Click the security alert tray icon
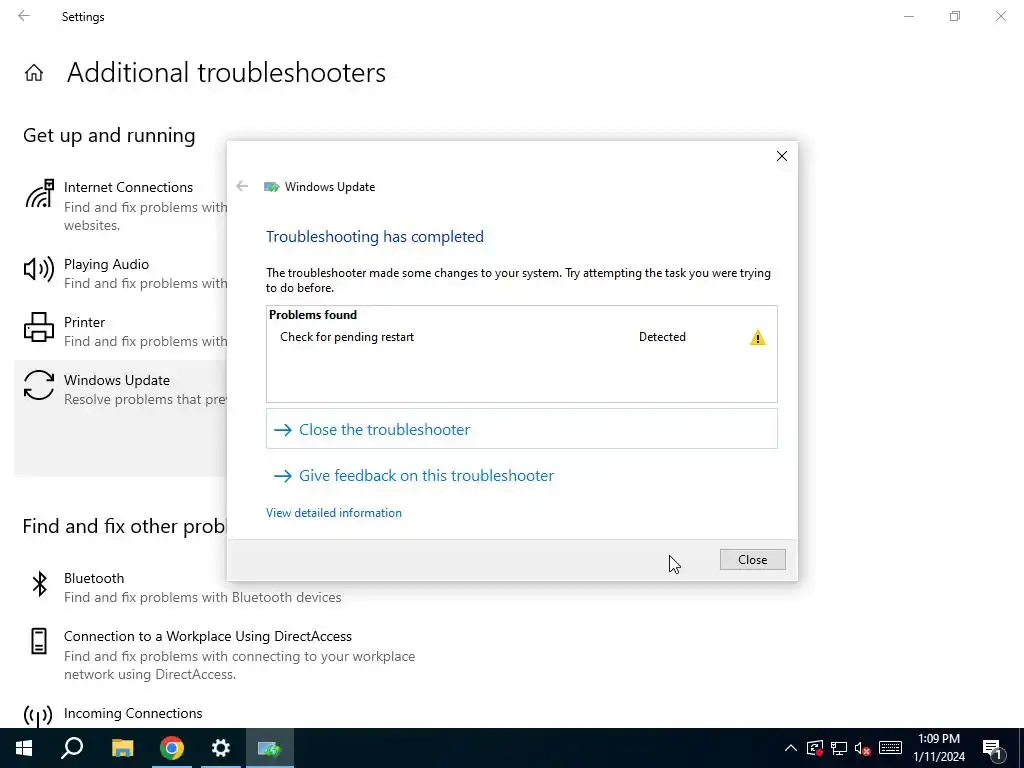Image resolution: width=1024 pixels, height=768 pixels. pos(814,748)
